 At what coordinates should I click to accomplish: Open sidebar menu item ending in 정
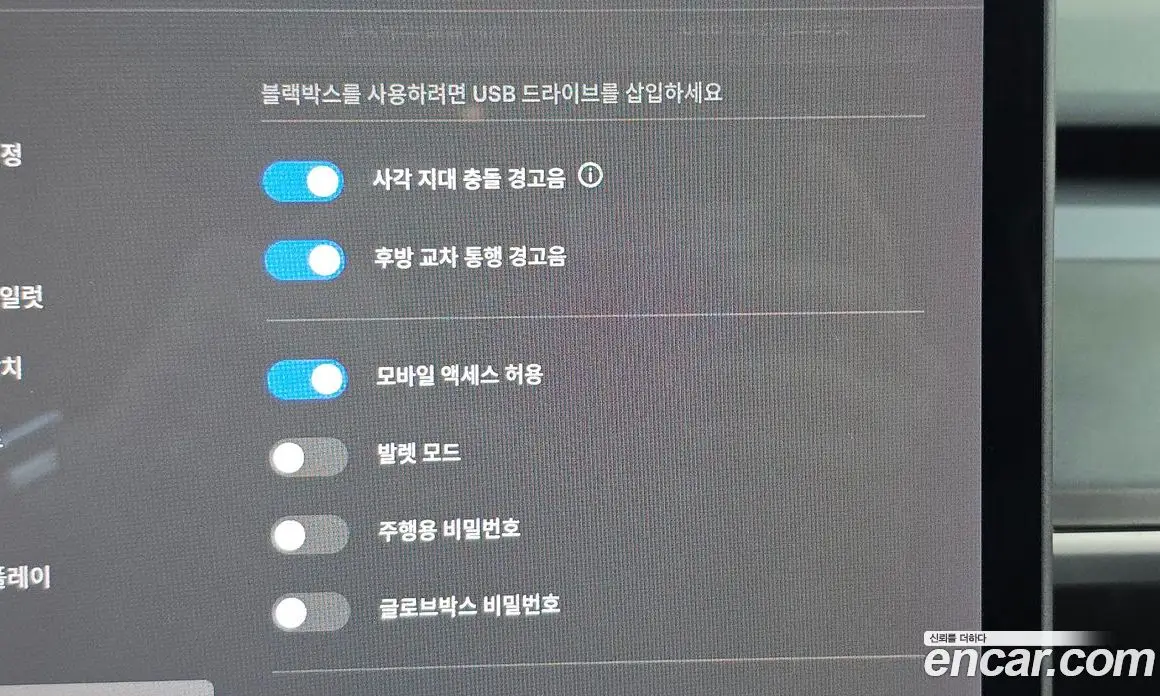pyautogui.click(x=11, y=155)
